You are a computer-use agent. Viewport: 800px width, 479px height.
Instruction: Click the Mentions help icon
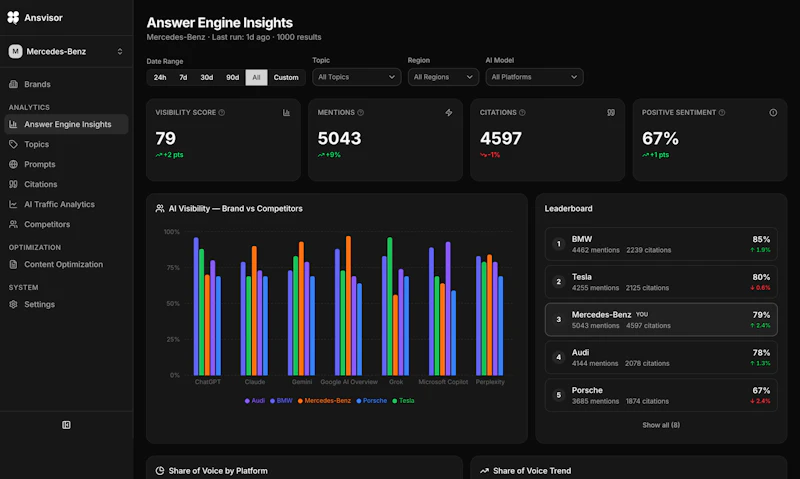pos(360,112)
